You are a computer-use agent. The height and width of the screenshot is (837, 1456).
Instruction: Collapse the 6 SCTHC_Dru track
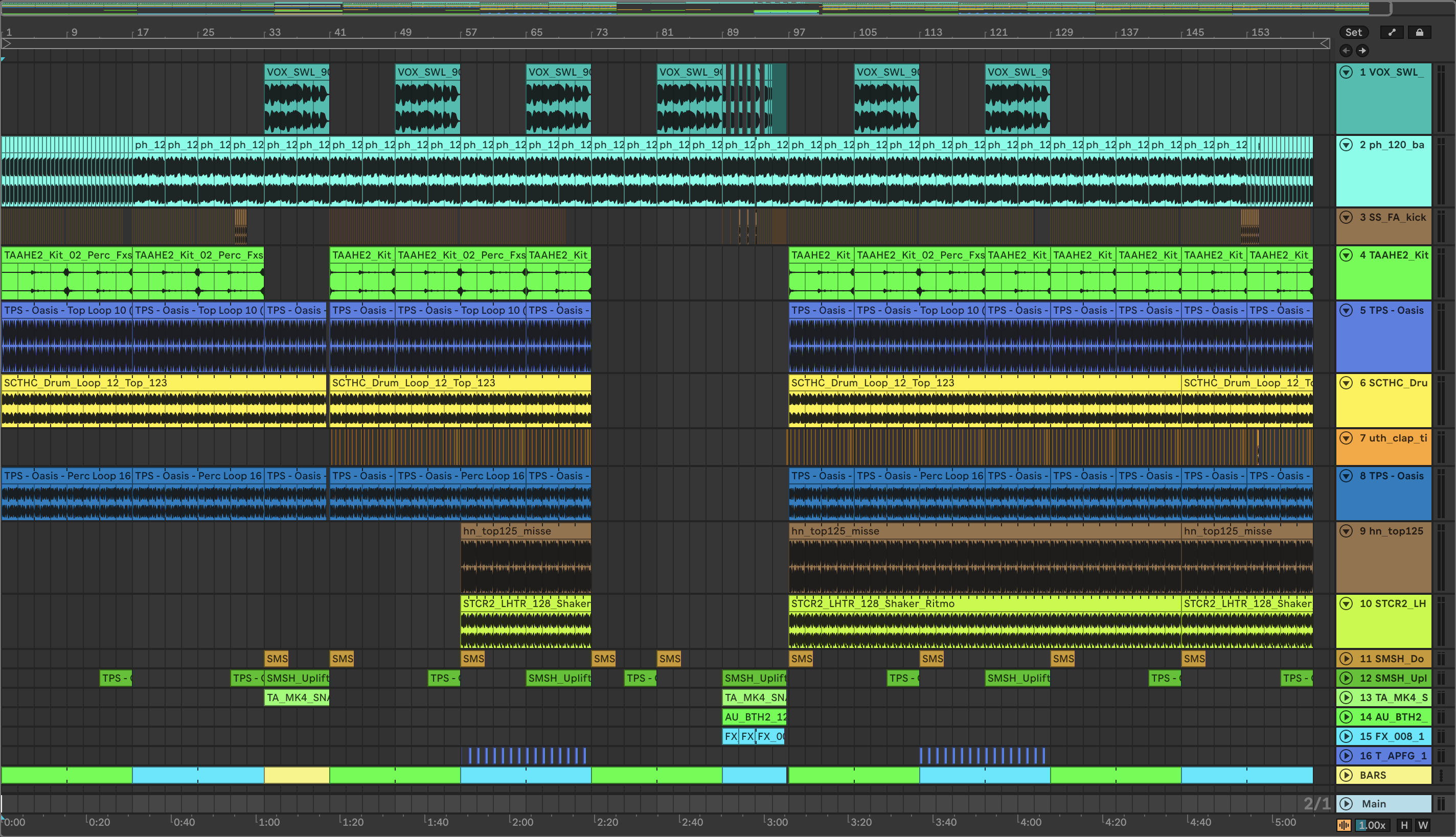click(1346, 382)
